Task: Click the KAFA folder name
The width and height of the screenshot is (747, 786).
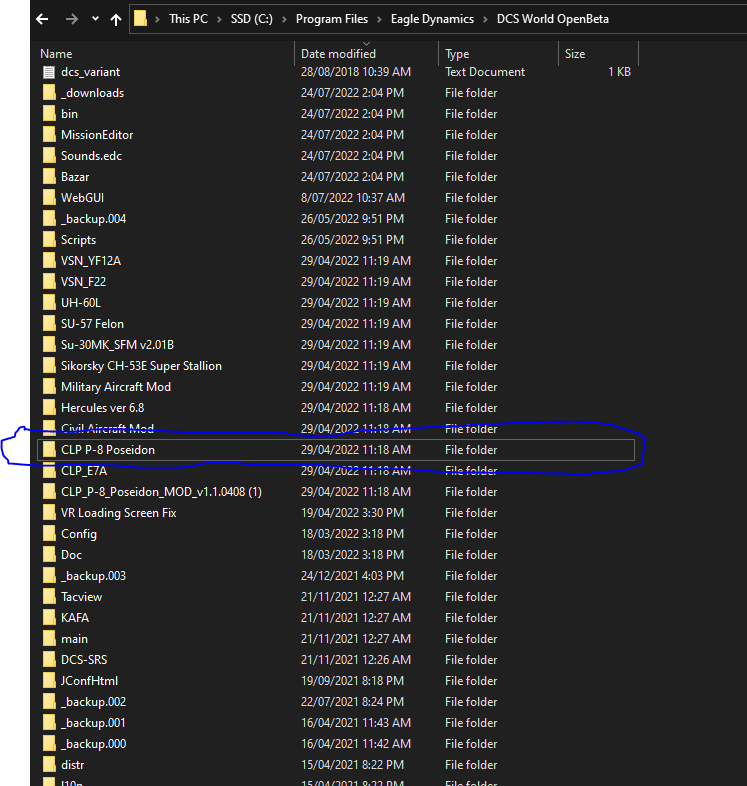Action: pyautogui.click(x=75, y=618)
